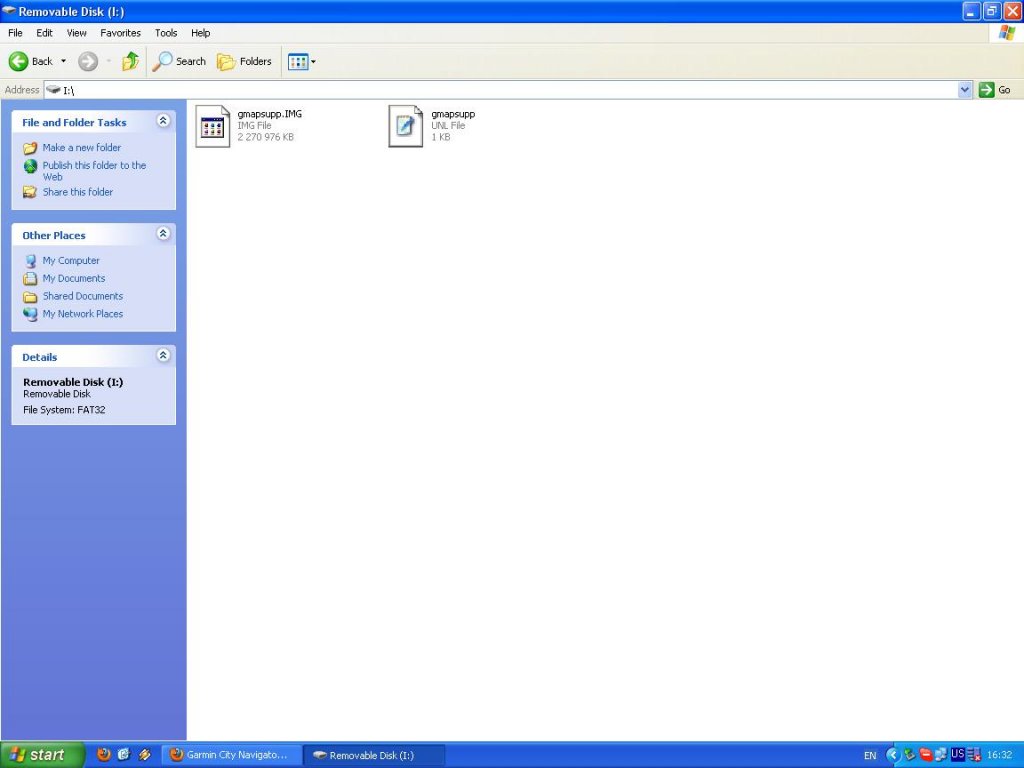Open Shared Documents link

pos(83,296)
